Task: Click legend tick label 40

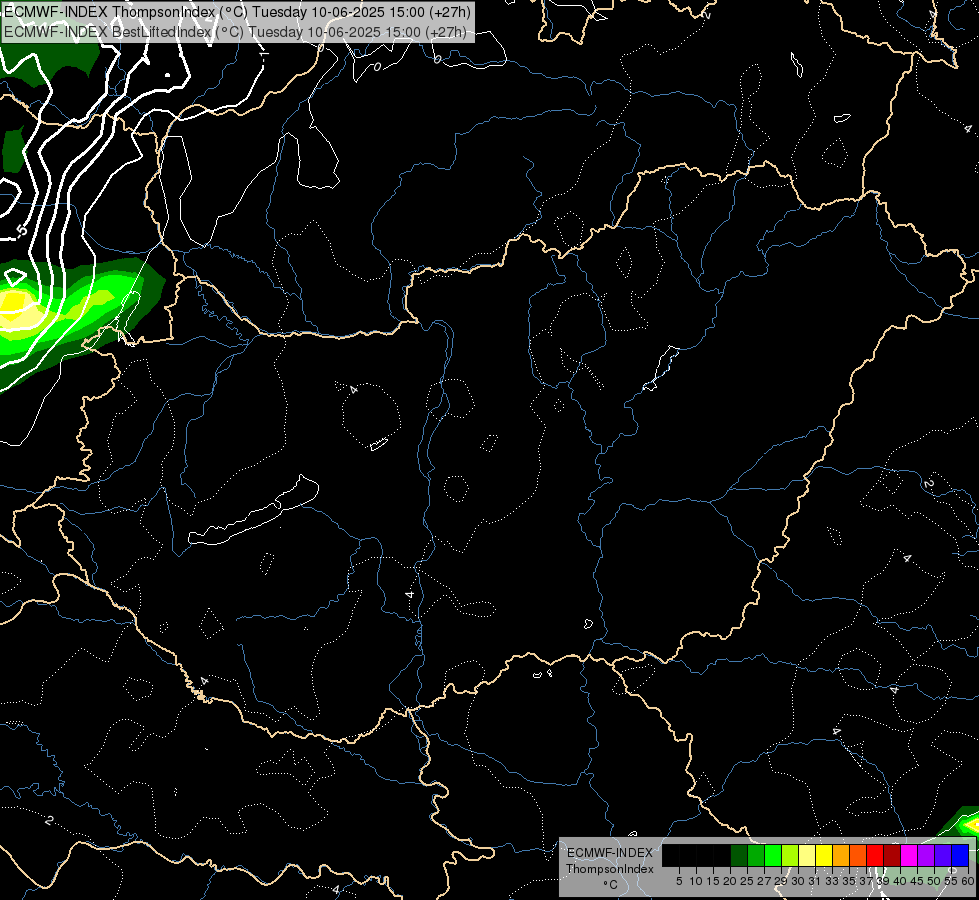Action: click(900, 881)
